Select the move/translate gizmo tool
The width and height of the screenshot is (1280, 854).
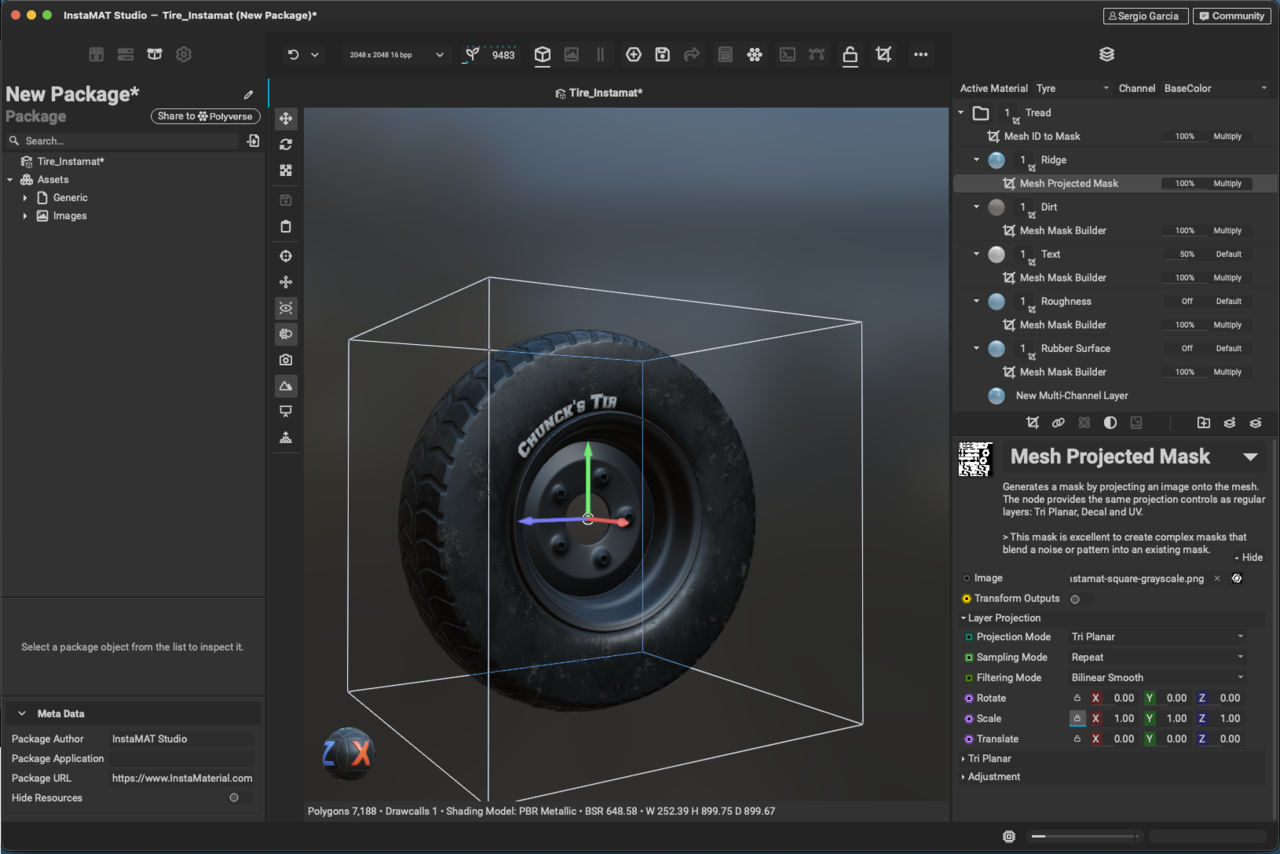click(x=286, y=119)
